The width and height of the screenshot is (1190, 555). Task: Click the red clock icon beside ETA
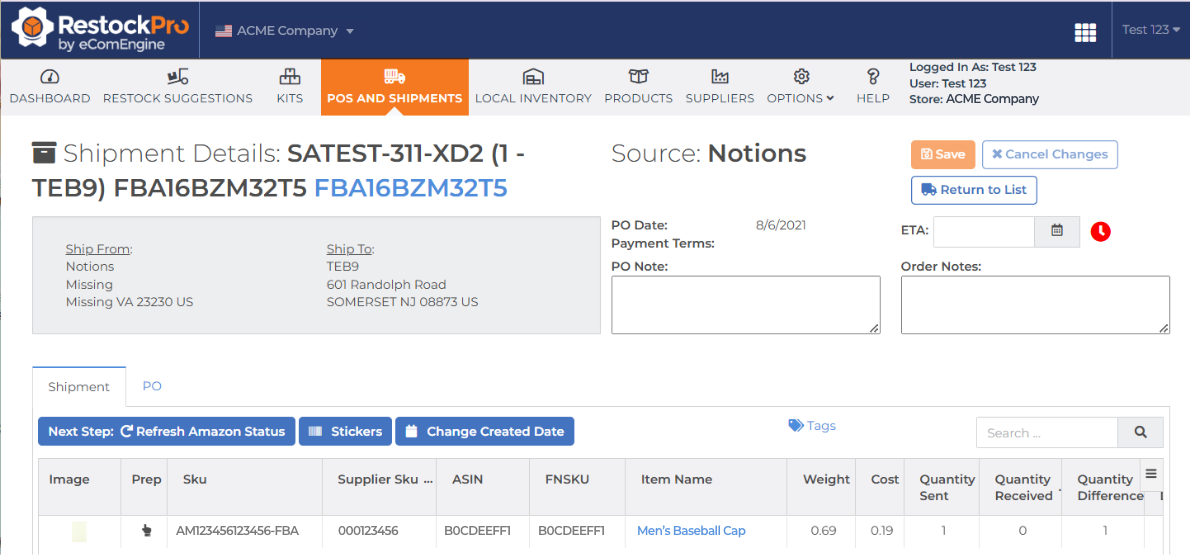tap(1100, 231)
